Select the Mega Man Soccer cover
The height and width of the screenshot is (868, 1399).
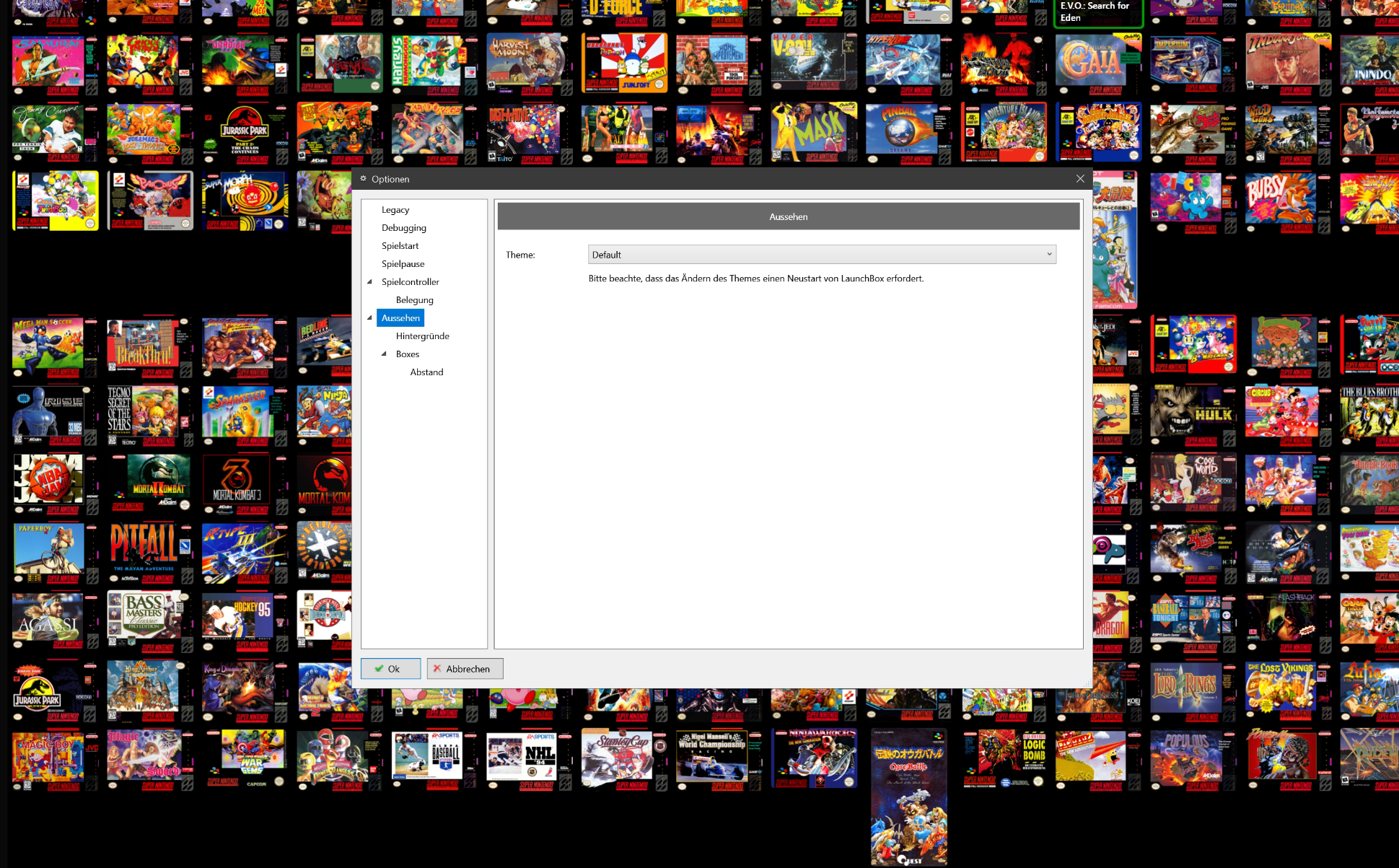[56, 346]
